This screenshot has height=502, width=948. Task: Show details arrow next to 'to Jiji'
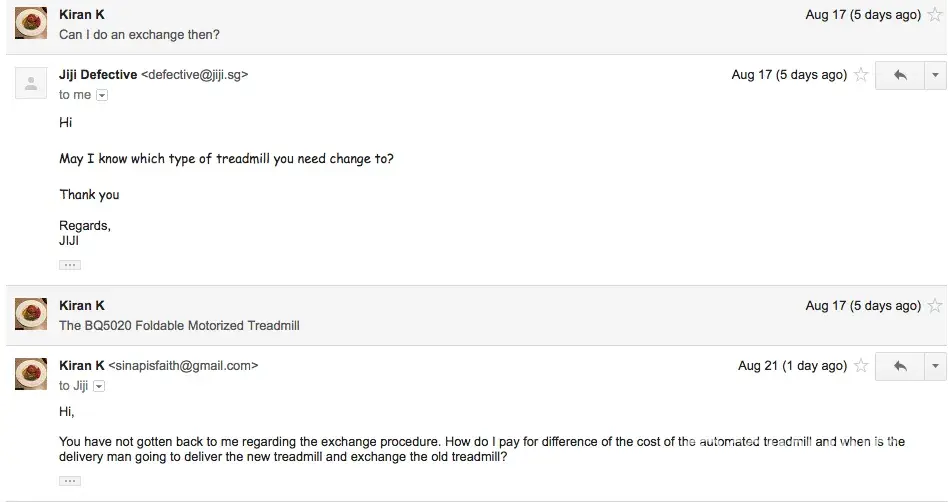pos(99,386)
